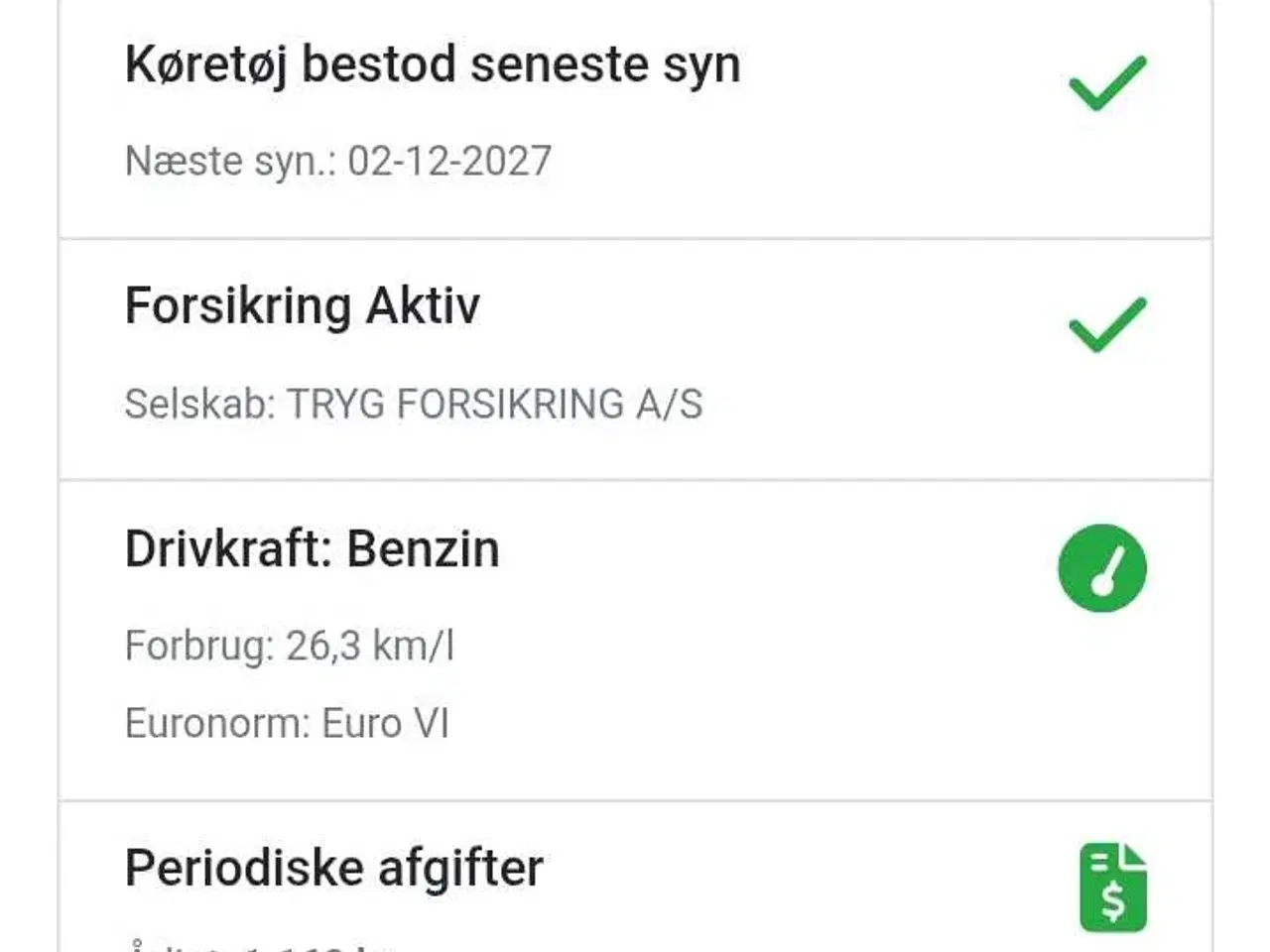Click the green checkmark for passed inspection

pos(1106,83)
